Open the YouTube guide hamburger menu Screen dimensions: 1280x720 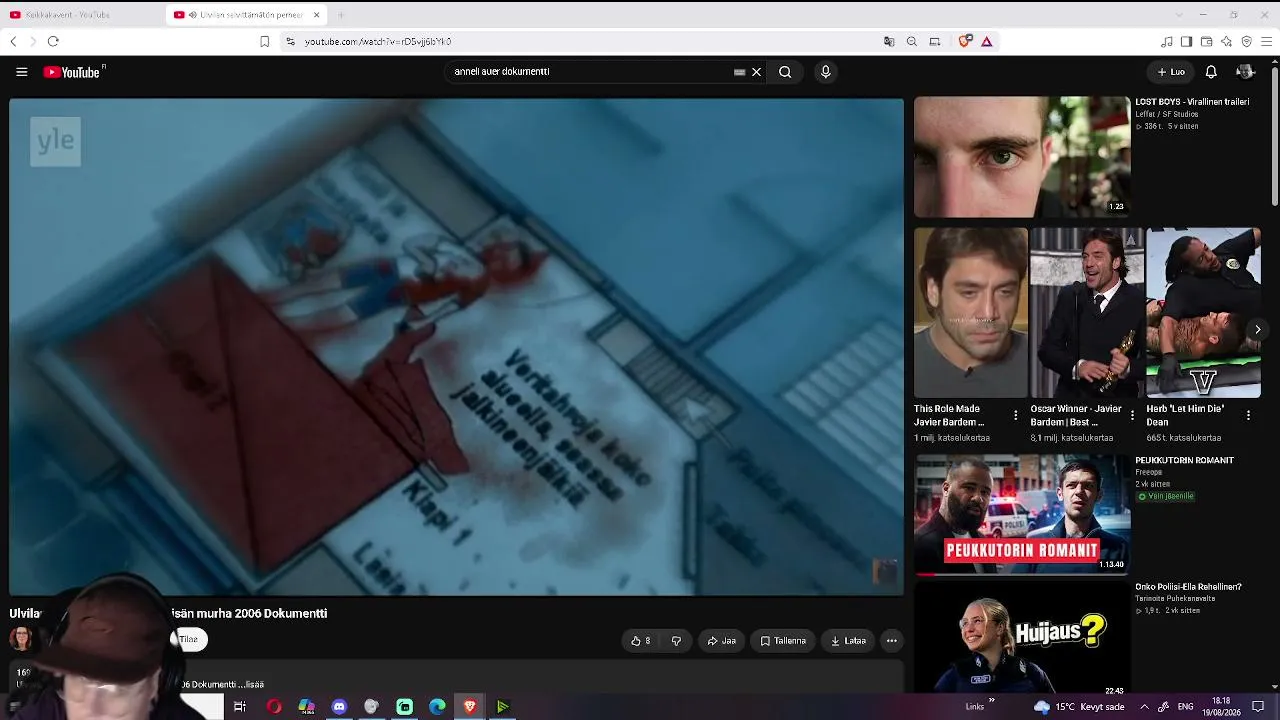coord(21,72)
